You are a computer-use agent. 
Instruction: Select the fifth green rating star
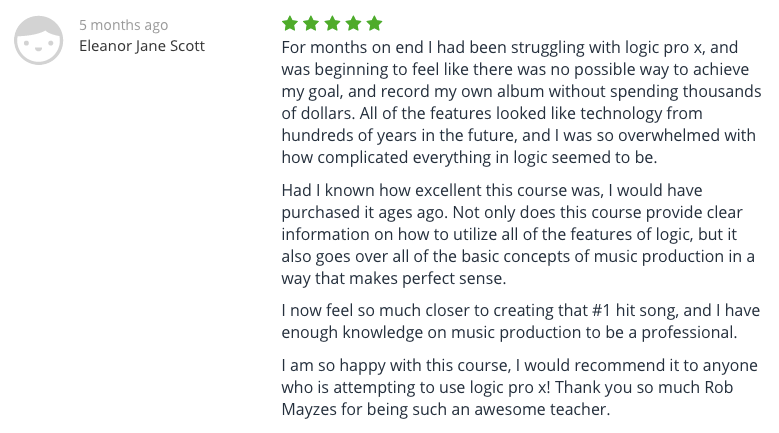click(x=375, y=23)
